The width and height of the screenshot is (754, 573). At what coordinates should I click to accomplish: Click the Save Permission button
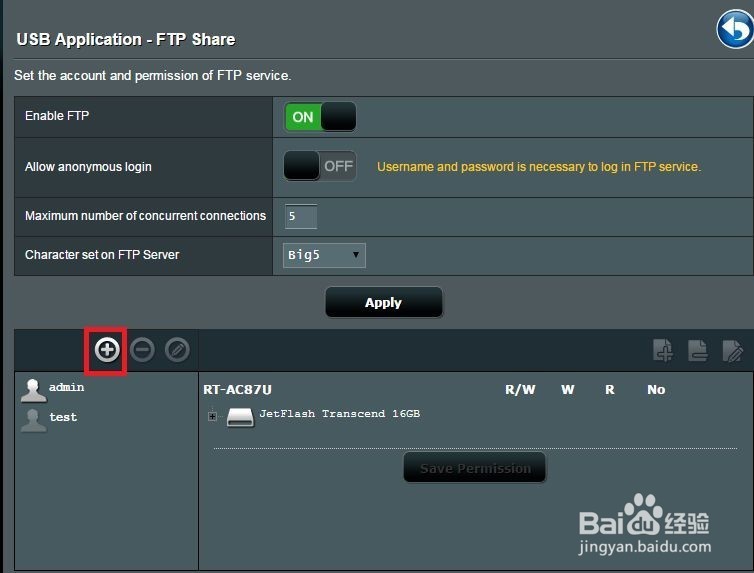(x=475, y=468)
